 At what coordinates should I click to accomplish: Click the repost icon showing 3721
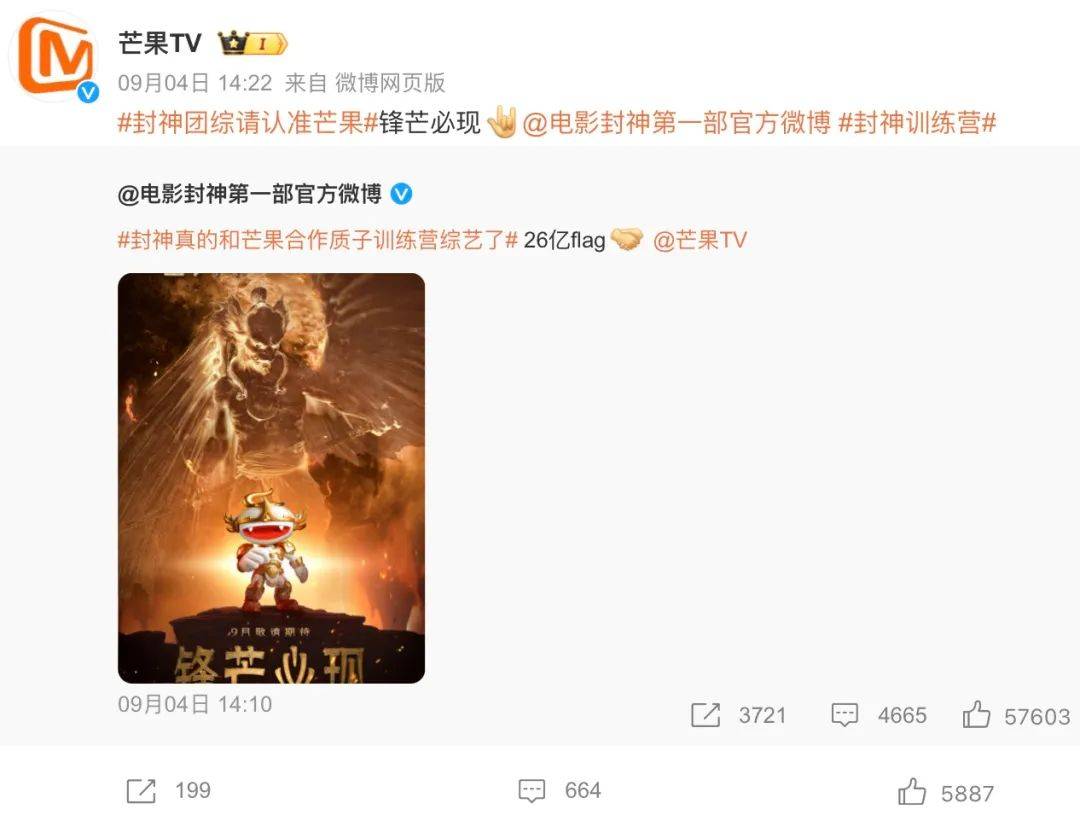click(705, 715)
